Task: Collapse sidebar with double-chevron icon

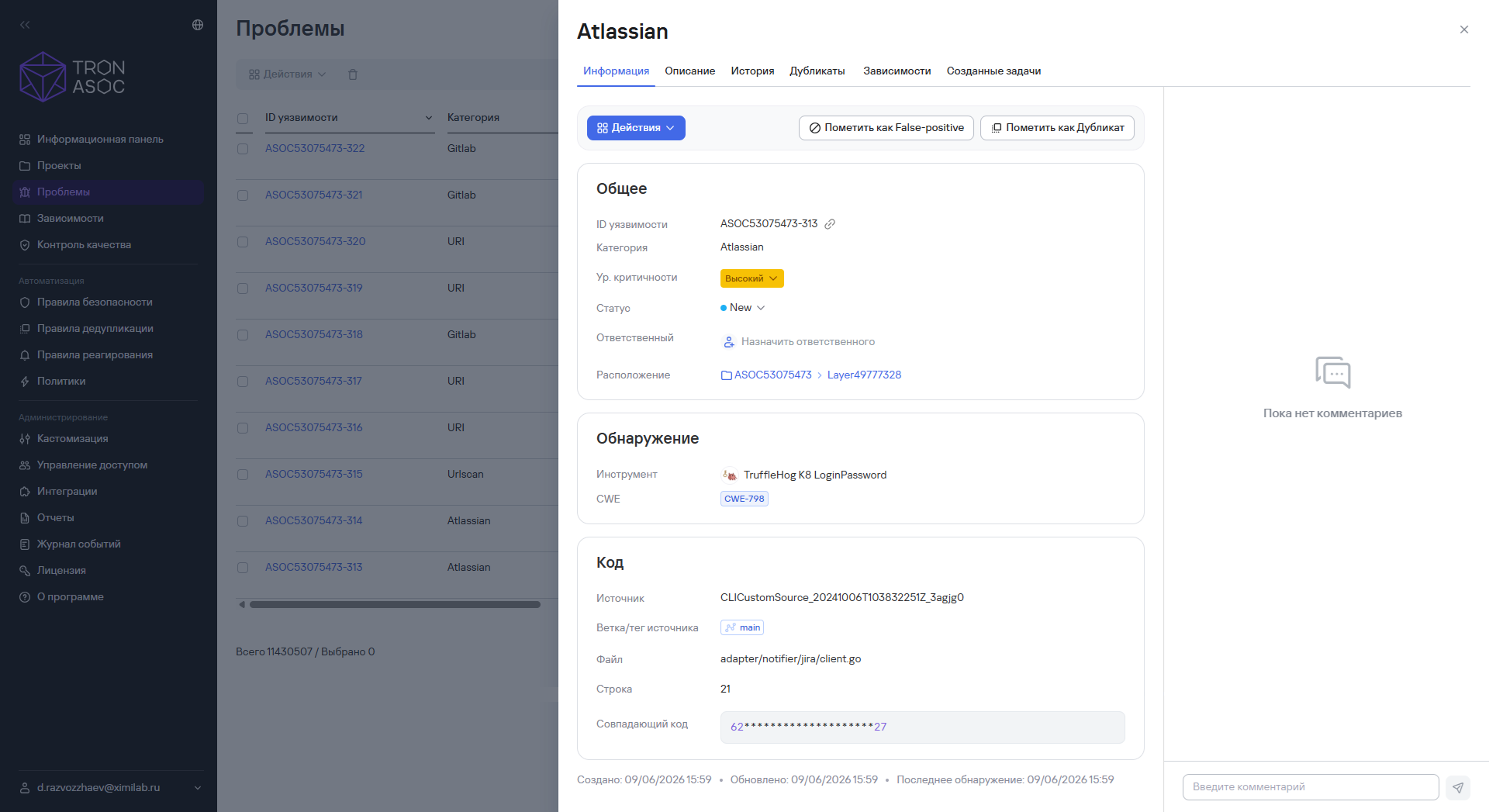Action: tap(25, 25)
